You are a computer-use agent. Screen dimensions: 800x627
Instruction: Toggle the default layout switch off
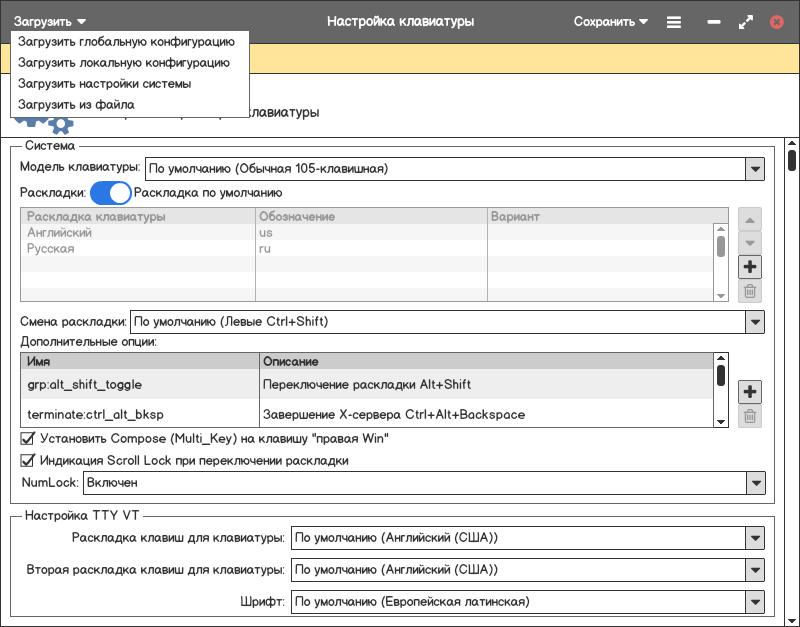click(x=111, y=193)
